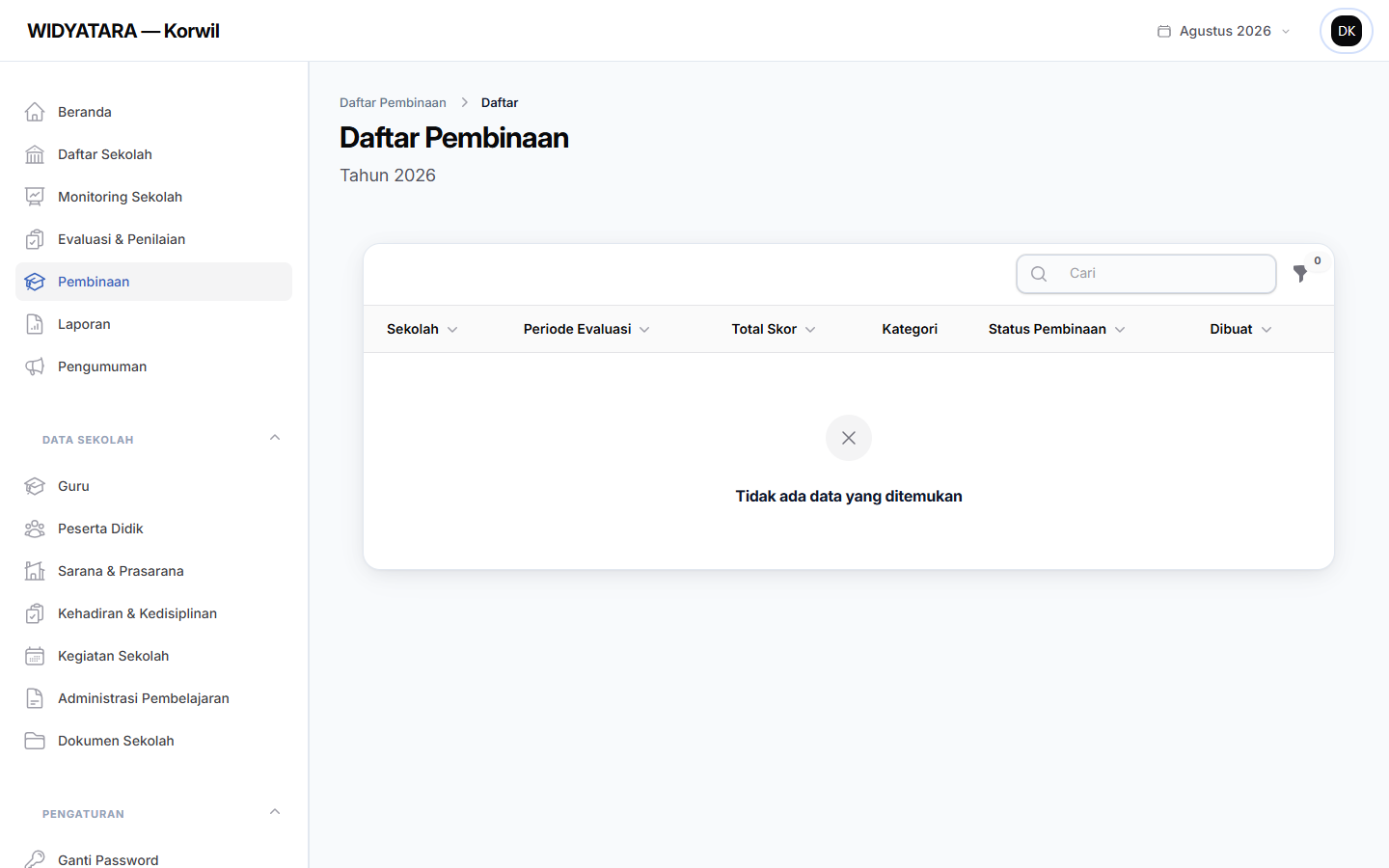1389x868 pixels.
Task: Click the Peserta Didik group icon
Action: click(35, 529)
